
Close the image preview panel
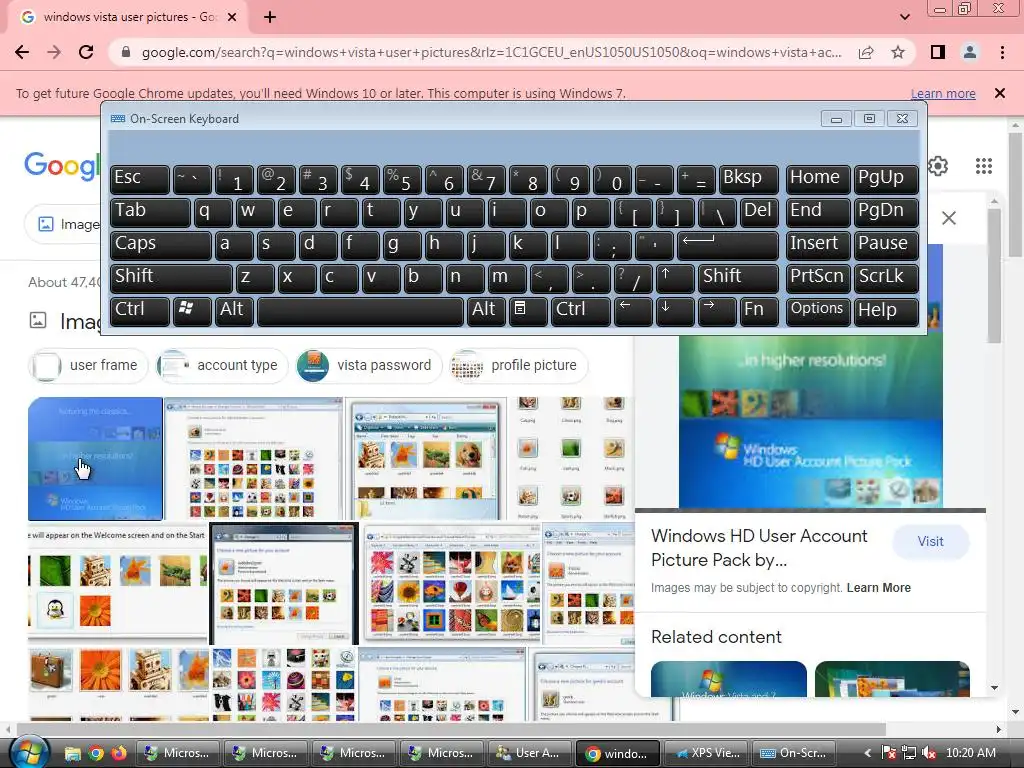click(948, 218)
